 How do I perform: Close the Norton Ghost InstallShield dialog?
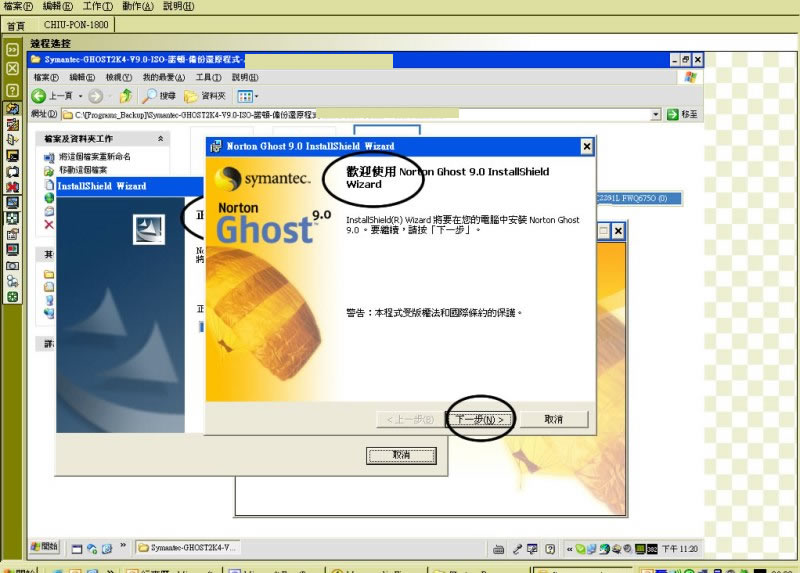587,147
